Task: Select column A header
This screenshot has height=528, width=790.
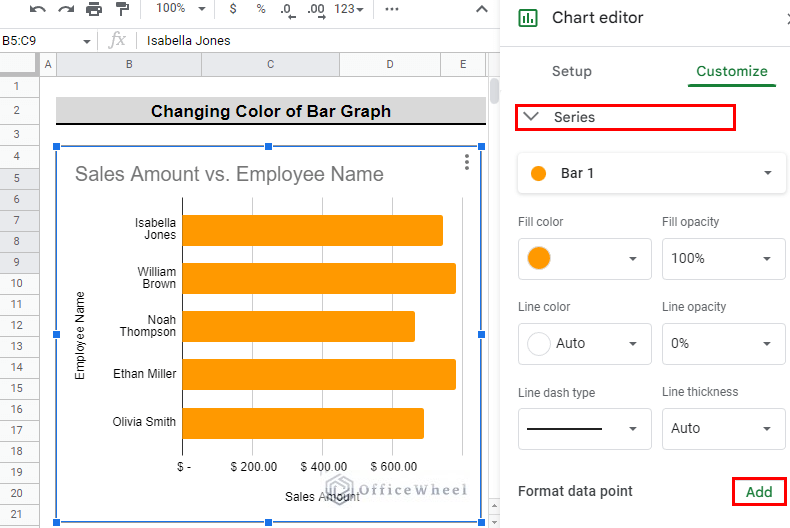Action: pyautogui.click(x=48, y=64)
